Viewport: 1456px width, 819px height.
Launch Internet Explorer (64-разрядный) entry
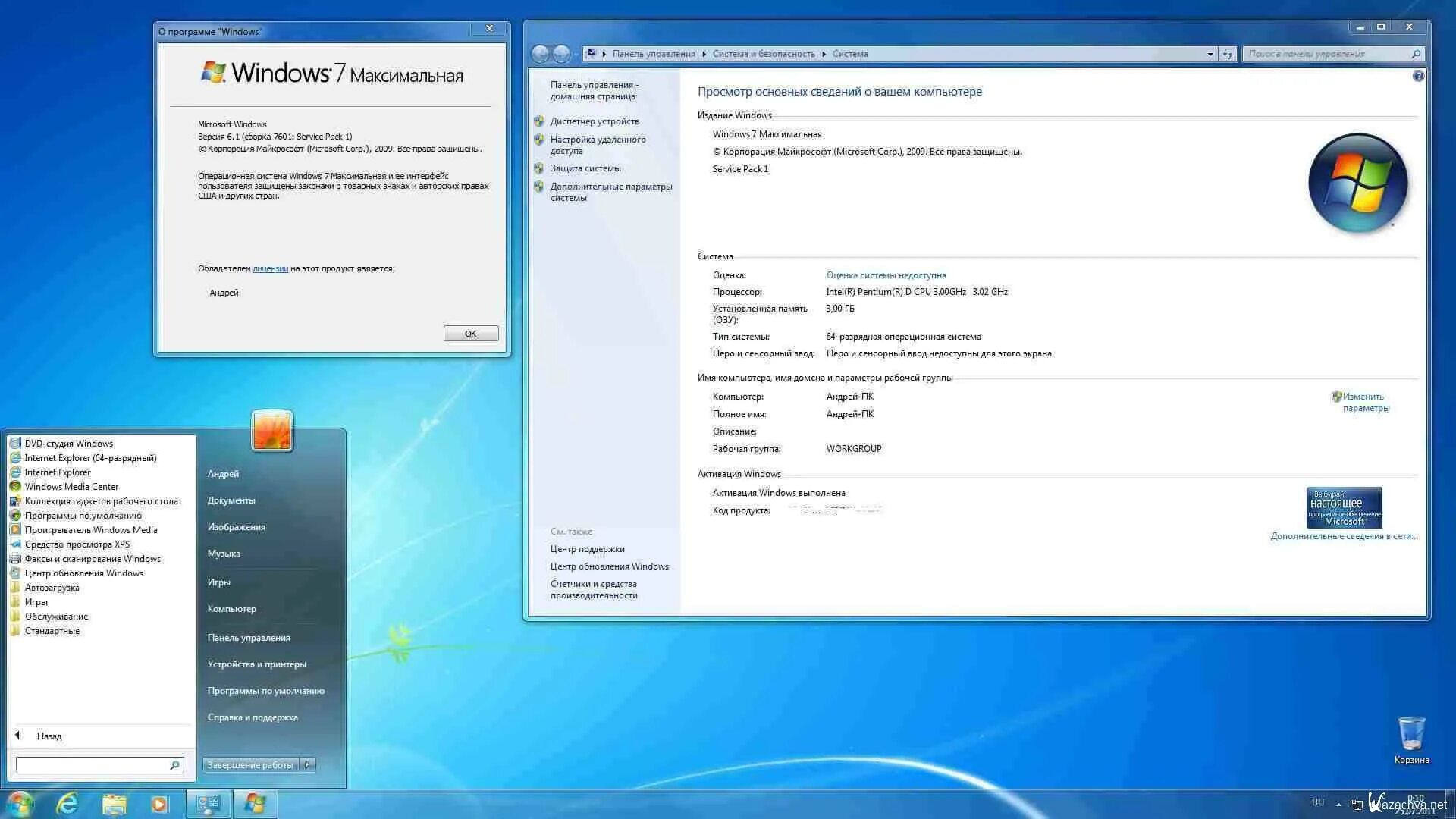coord(90,458)
